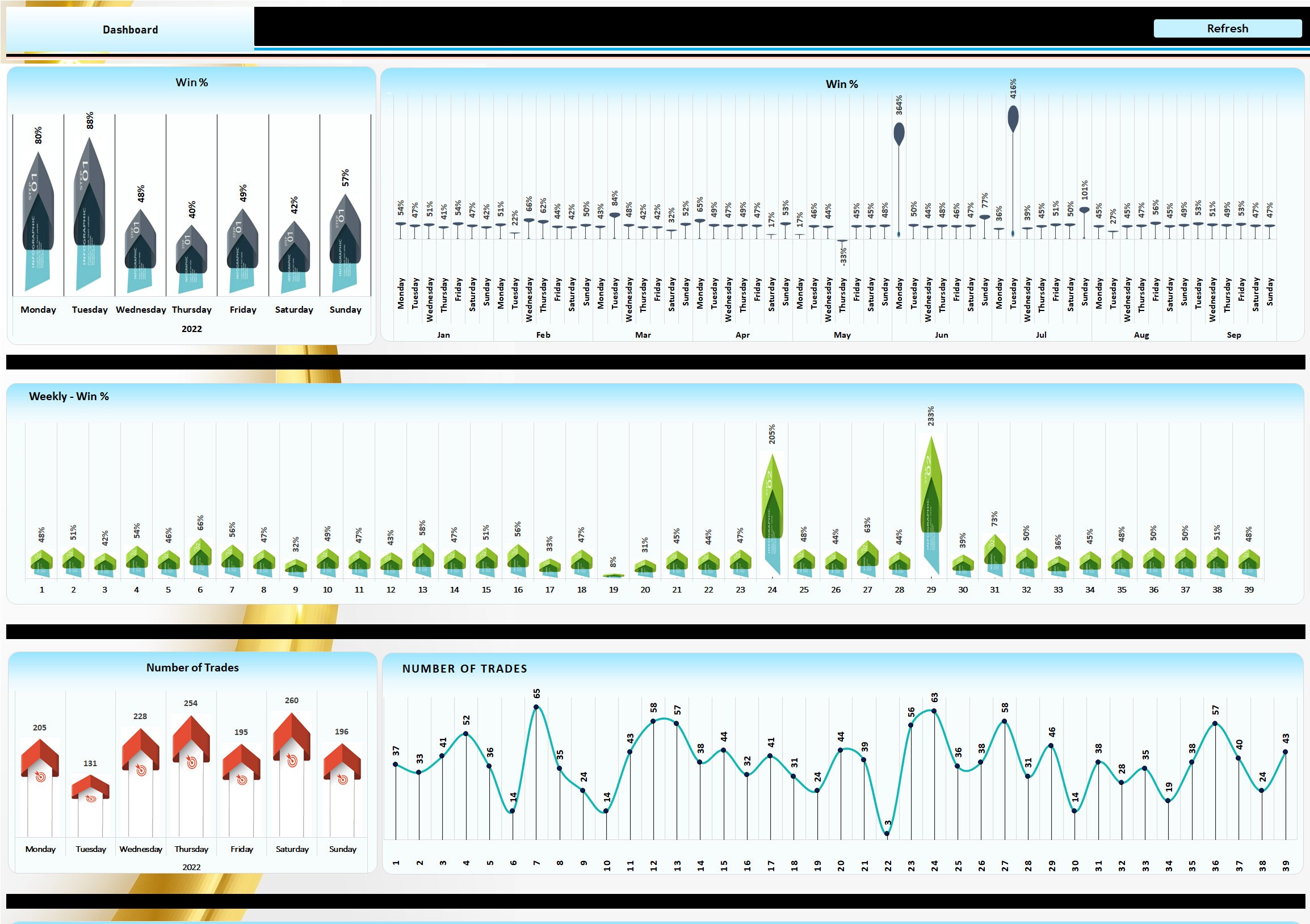
Task: Click the week 19 flat marker (8%)
Action: pos(614,576)
